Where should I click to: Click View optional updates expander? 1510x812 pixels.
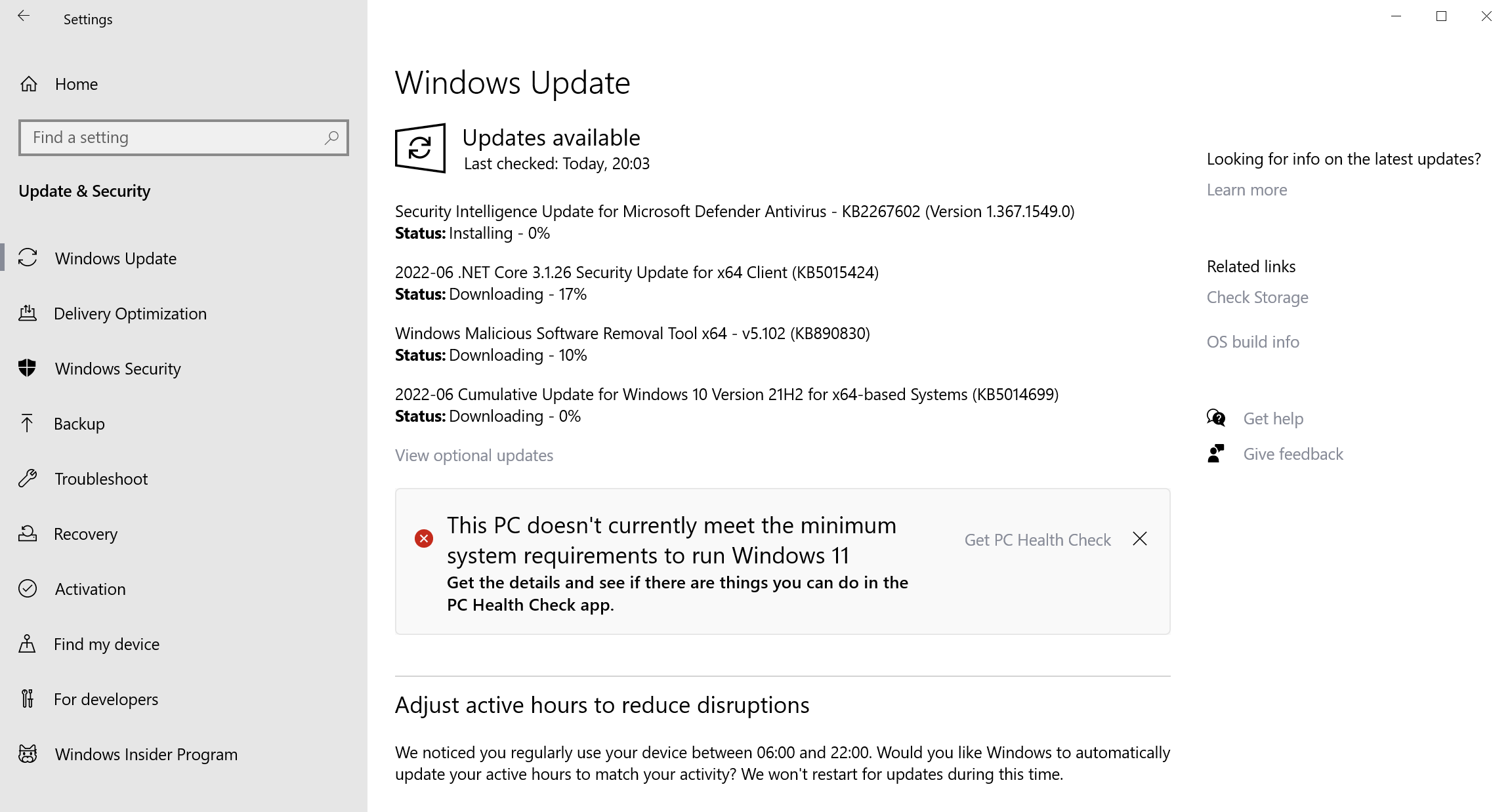click(474, 456)
